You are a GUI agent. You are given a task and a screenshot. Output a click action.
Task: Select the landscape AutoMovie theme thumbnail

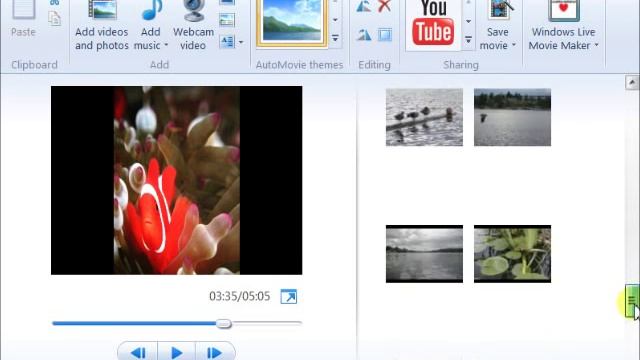pyautogui.click(x=292, y=22)
